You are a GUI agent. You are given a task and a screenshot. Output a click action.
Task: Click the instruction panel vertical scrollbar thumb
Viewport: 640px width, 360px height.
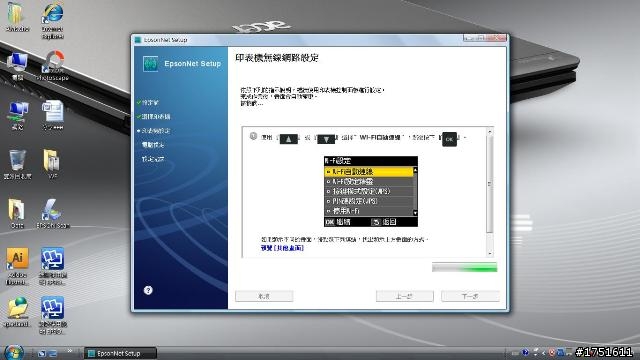(x=490, y=184)
